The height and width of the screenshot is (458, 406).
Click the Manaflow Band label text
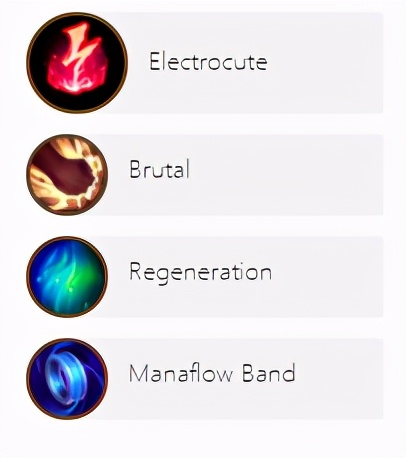click(x=212, y=373)
